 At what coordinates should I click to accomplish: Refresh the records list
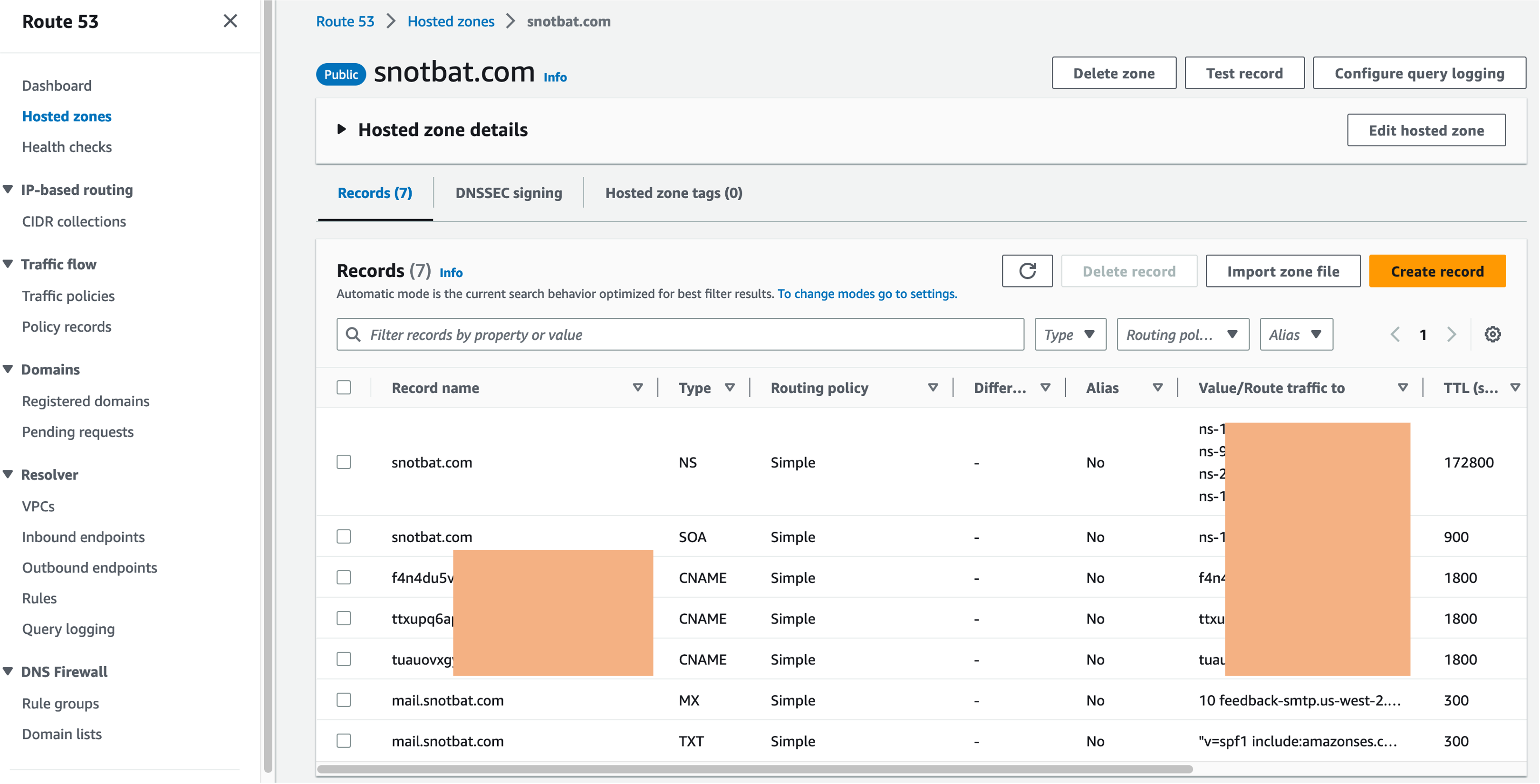click(x=1027, y=271)
